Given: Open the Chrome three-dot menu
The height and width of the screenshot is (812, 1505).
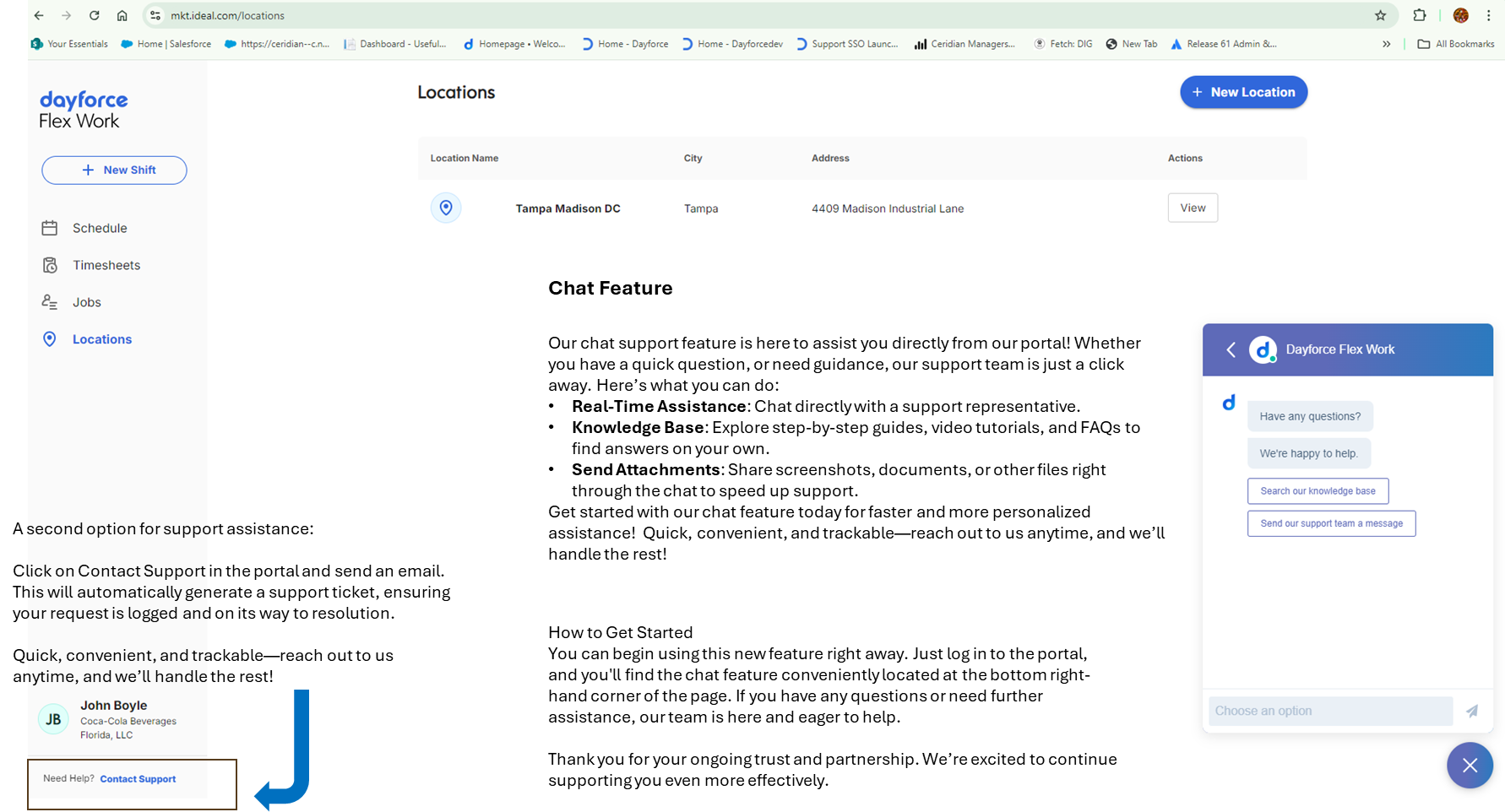Looking at the screenshot, I should point(1489,15).
